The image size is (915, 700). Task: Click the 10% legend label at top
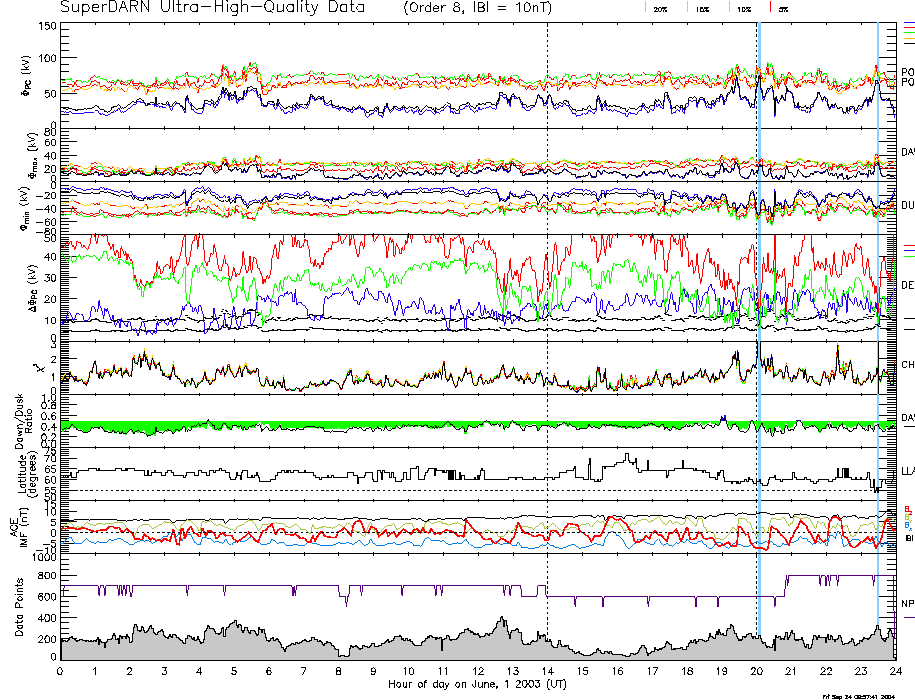pyautogui.click(x=743, y=9)
